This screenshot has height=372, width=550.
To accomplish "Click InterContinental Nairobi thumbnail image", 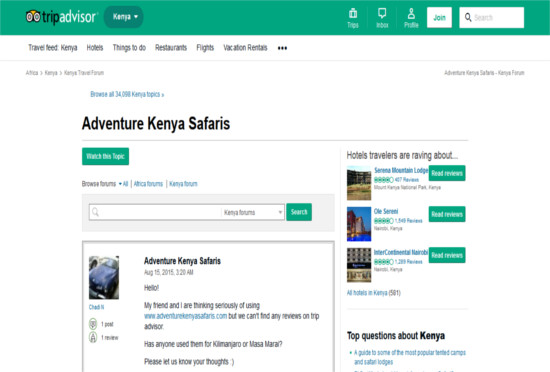I will 359,265.
